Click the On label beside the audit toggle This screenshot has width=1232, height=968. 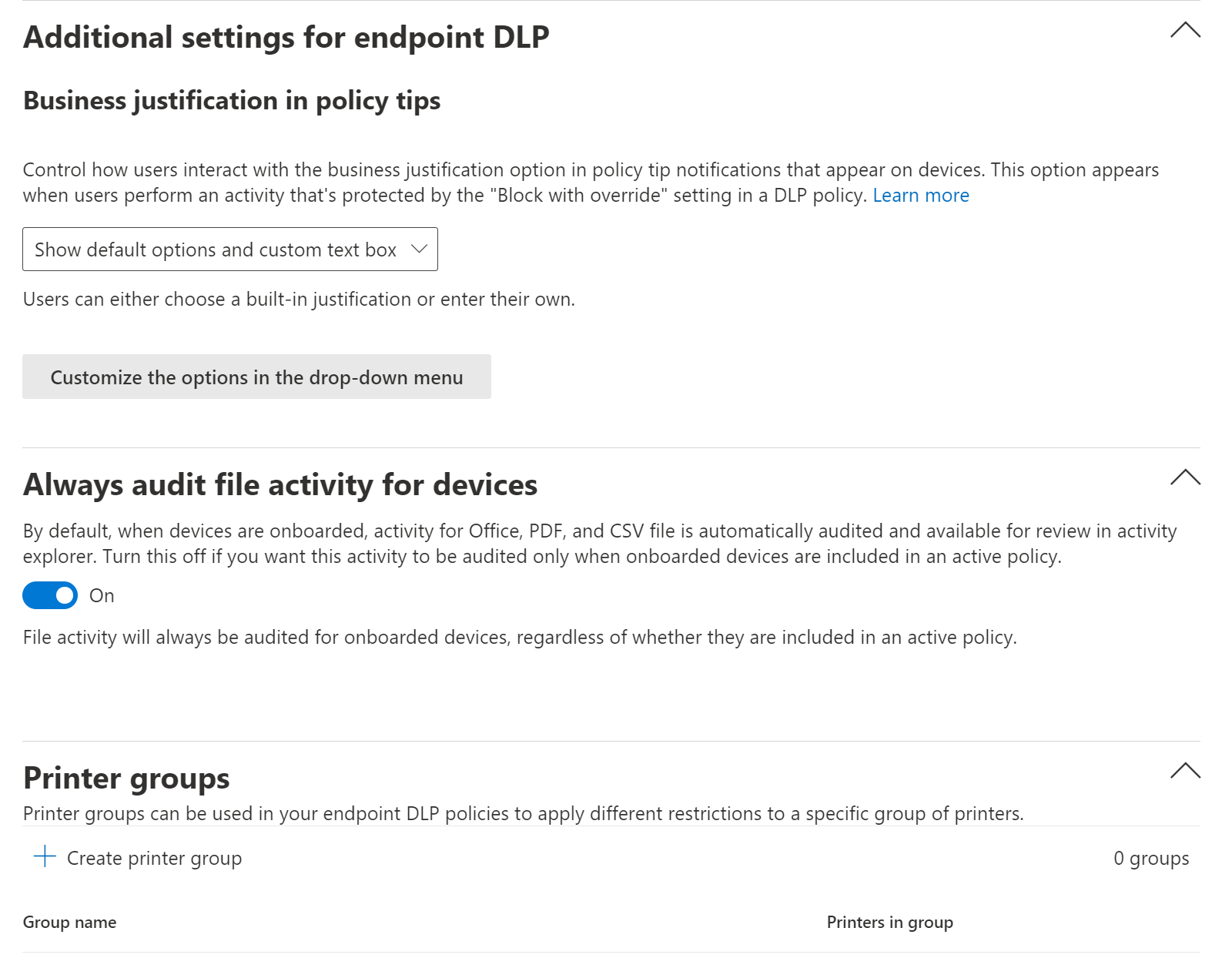pyautogui.click(x=102, y=596)
